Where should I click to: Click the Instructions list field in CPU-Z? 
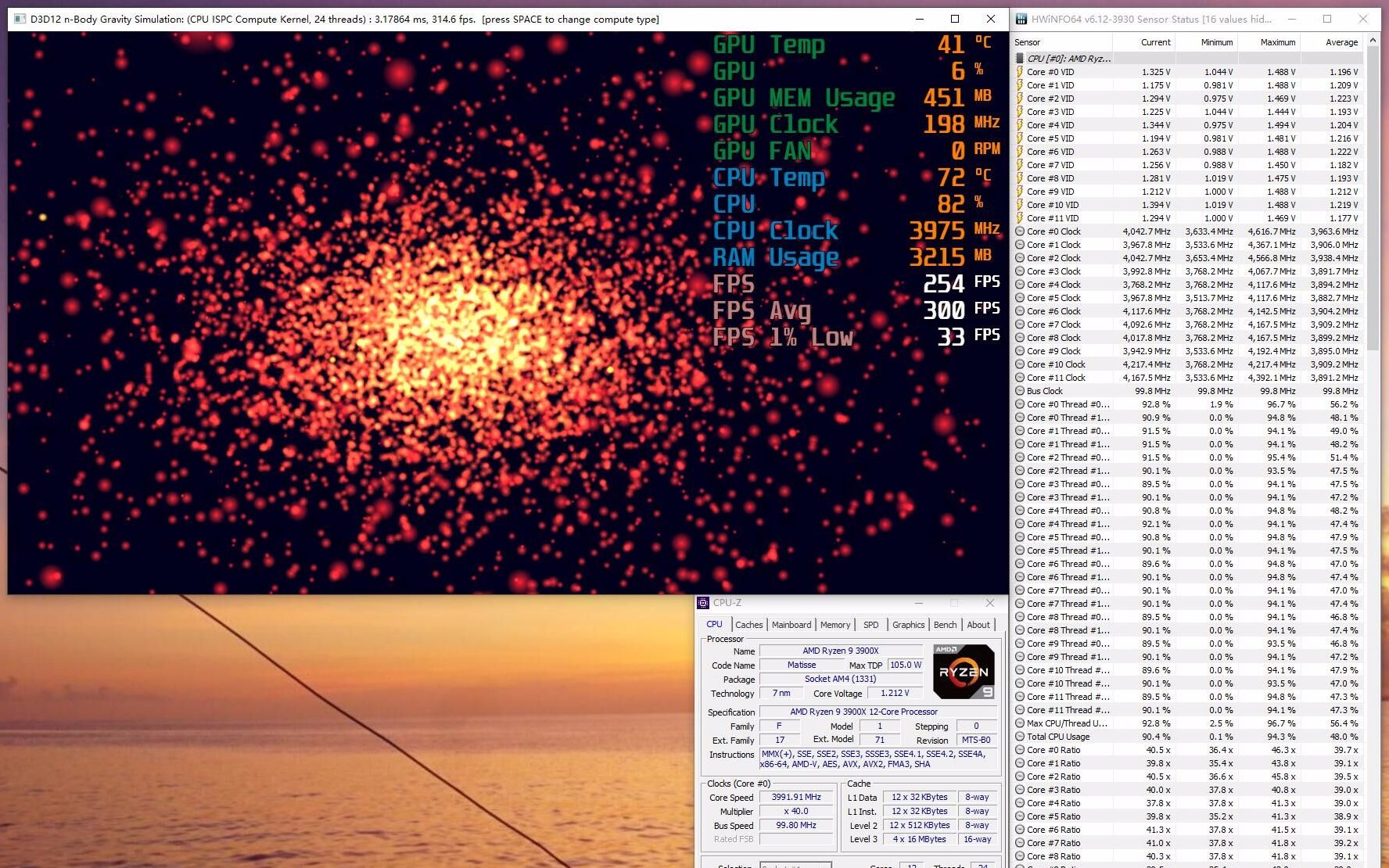[x=878, y=759]
